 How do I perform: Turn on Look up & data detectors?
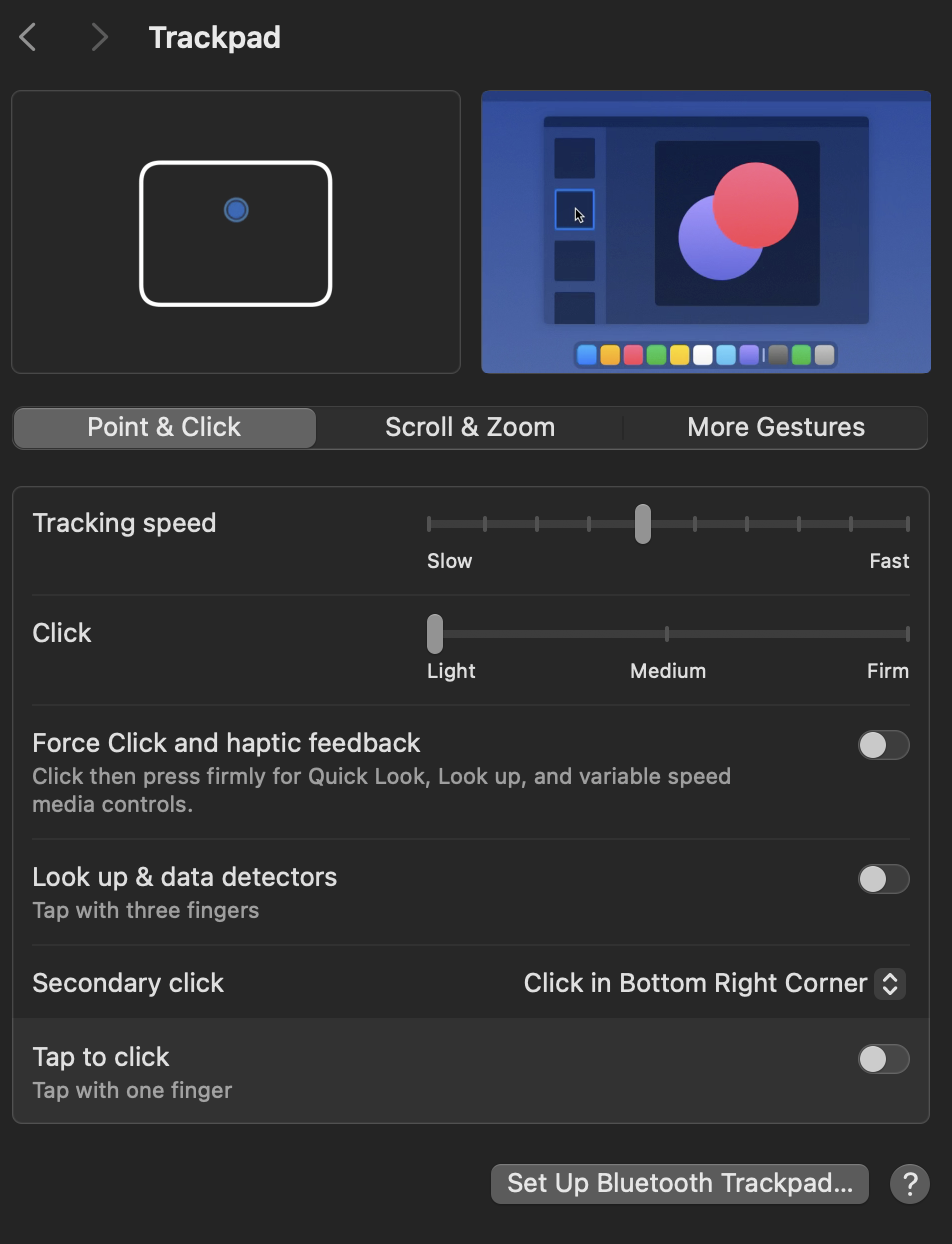coord(883,879)
